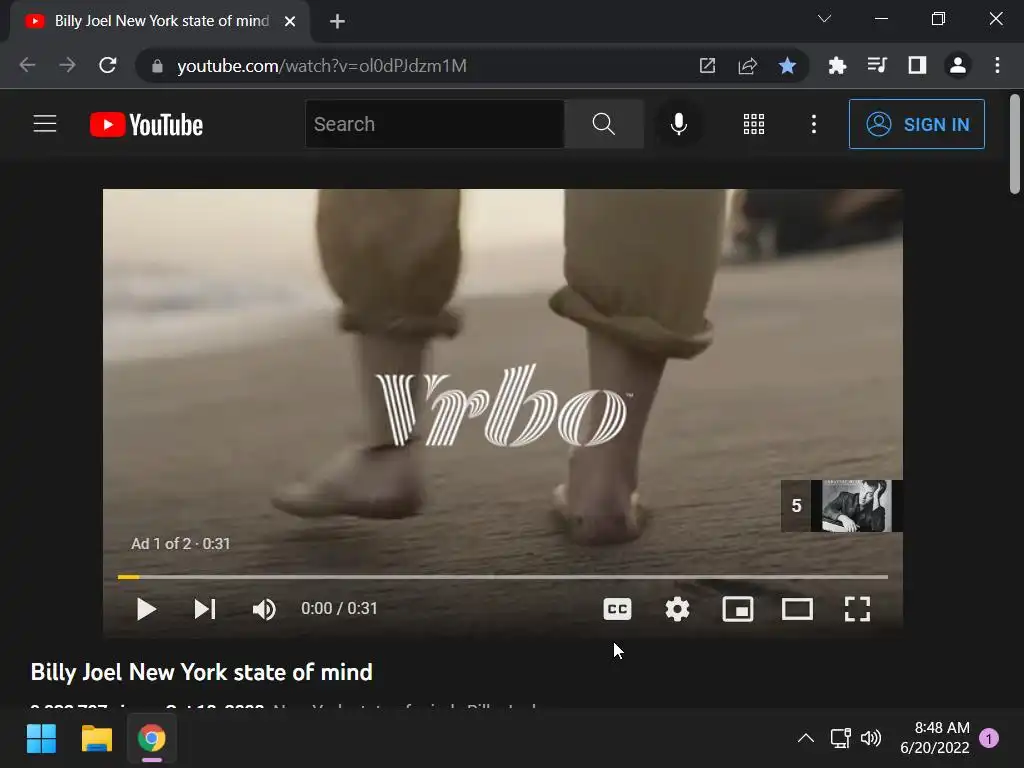Screen dimensions: 1024x768
Task: Open network status tray icon
Action: tap(840, 738)
